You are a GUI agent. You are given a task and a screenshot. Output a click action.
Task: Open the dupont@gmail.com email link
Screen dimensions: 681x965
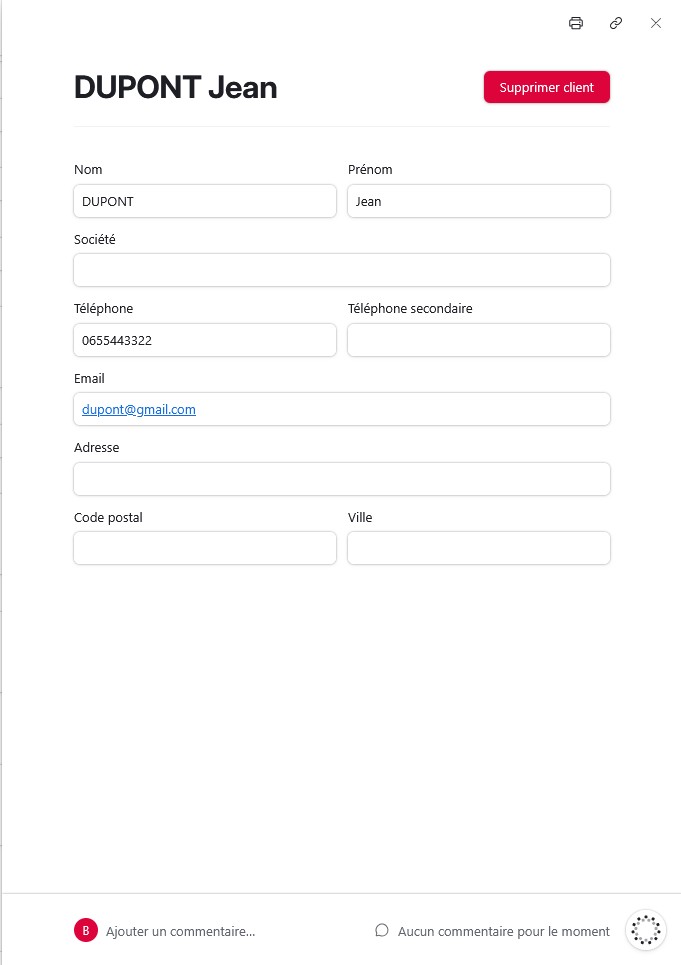pos(139,409)
